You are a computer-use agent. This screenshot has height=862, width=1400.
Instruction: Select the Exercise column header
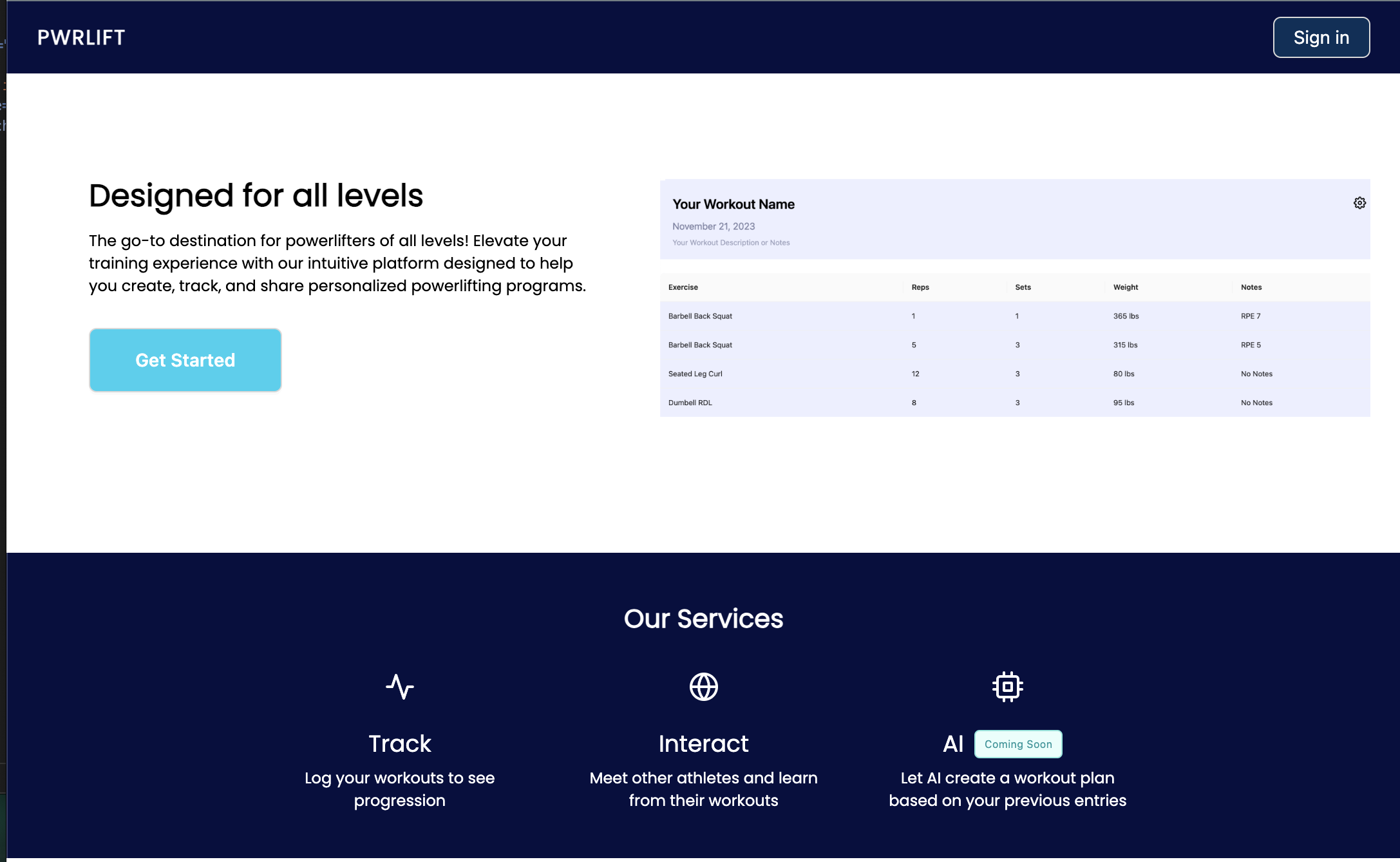[x=683, y=287]
